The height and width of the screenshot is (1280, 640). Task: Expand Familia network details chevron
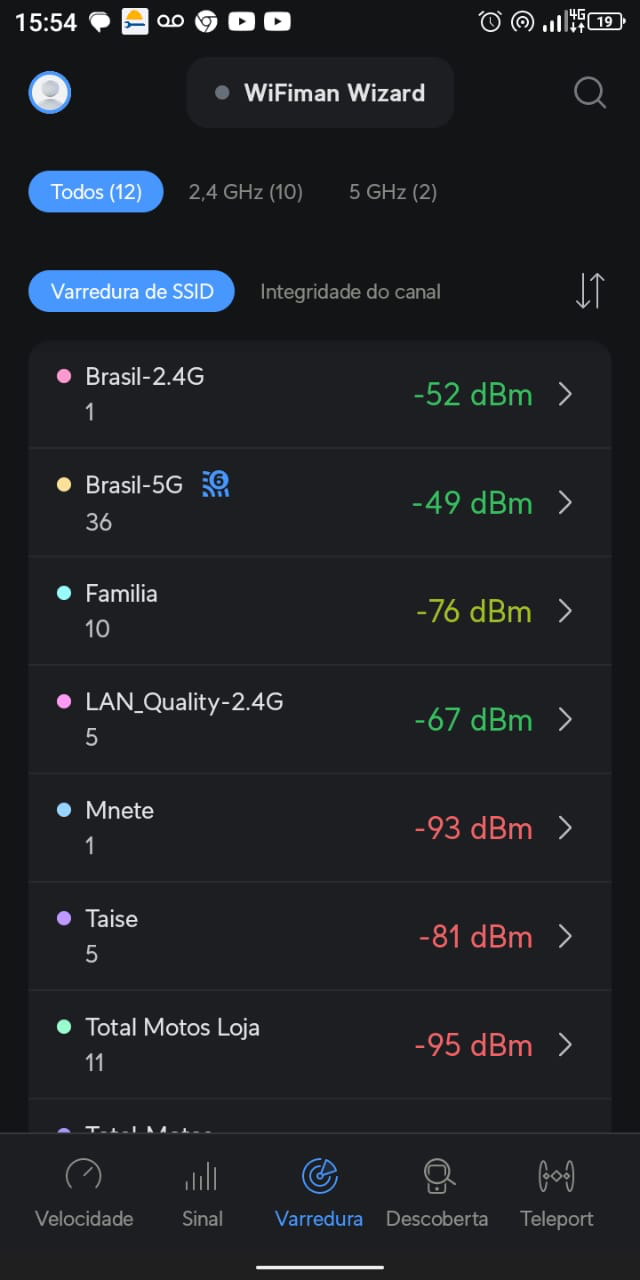coord(565,611)
